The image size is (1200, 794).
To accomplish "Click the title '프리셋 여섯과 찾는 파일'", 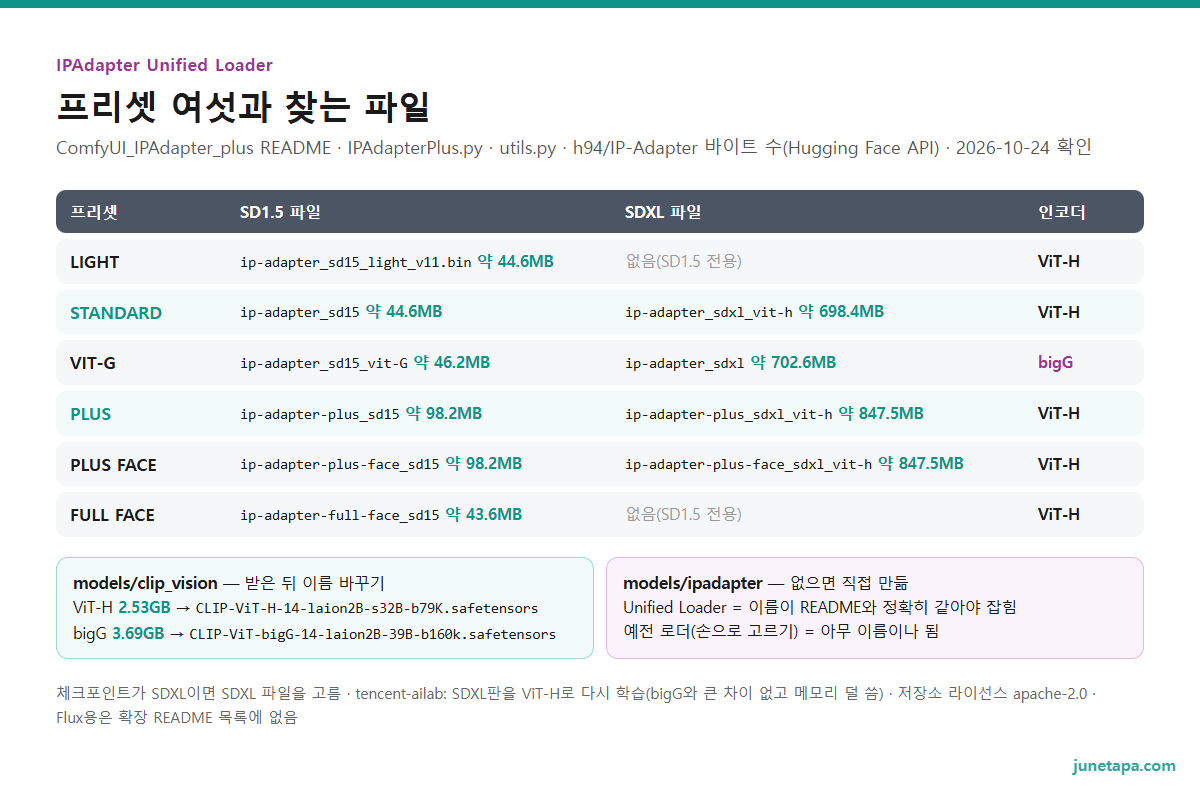I will pyautogui.click(x=243, y=107).
